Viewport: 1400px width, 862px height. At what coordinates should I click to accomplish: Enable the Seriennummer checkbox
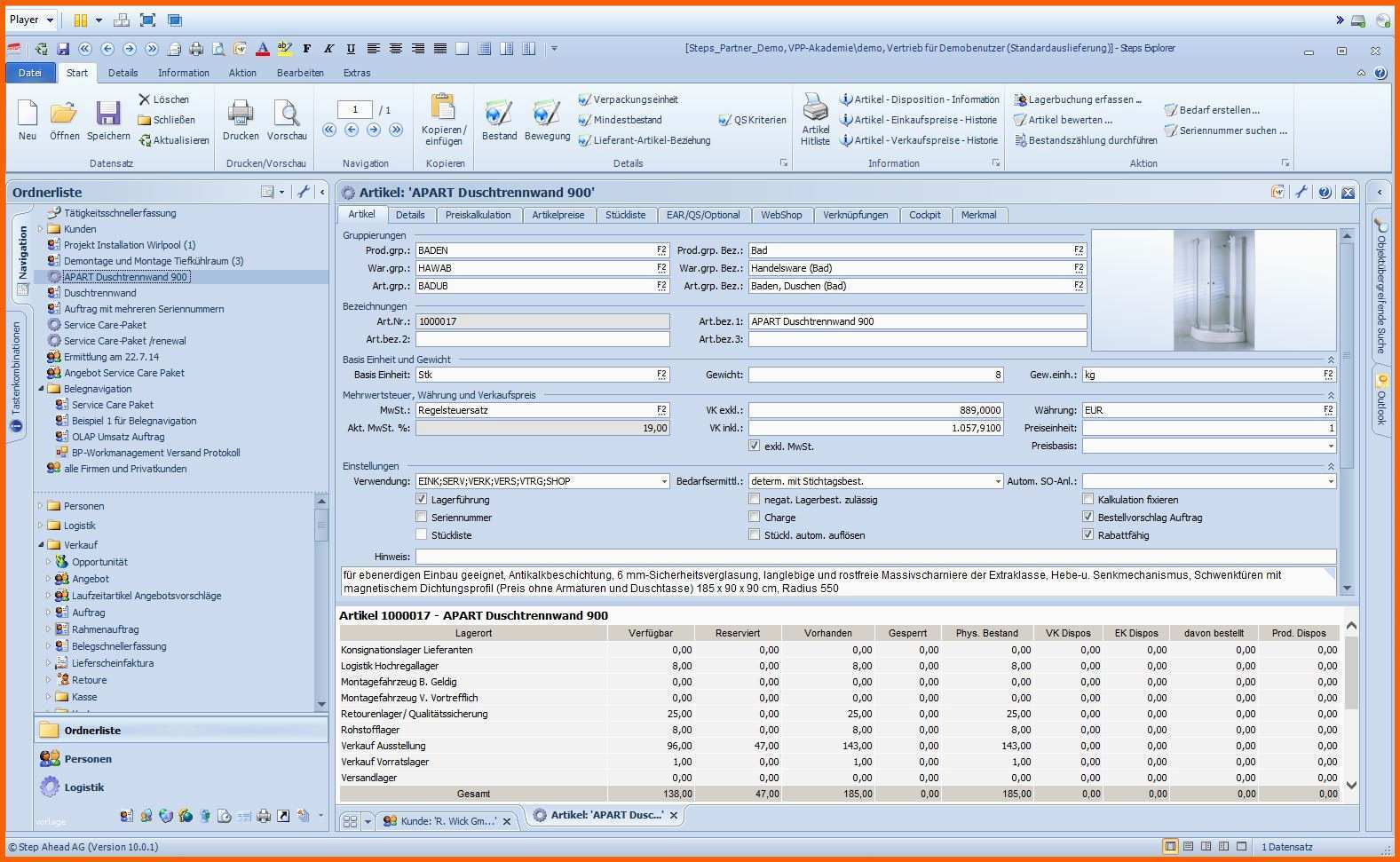tap(422, 518)
